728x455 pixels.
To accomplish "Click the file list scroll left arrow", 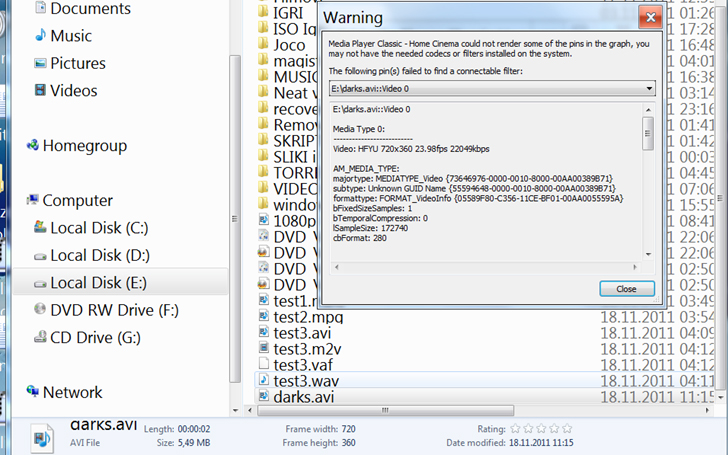I will click(x=250, y=410).
